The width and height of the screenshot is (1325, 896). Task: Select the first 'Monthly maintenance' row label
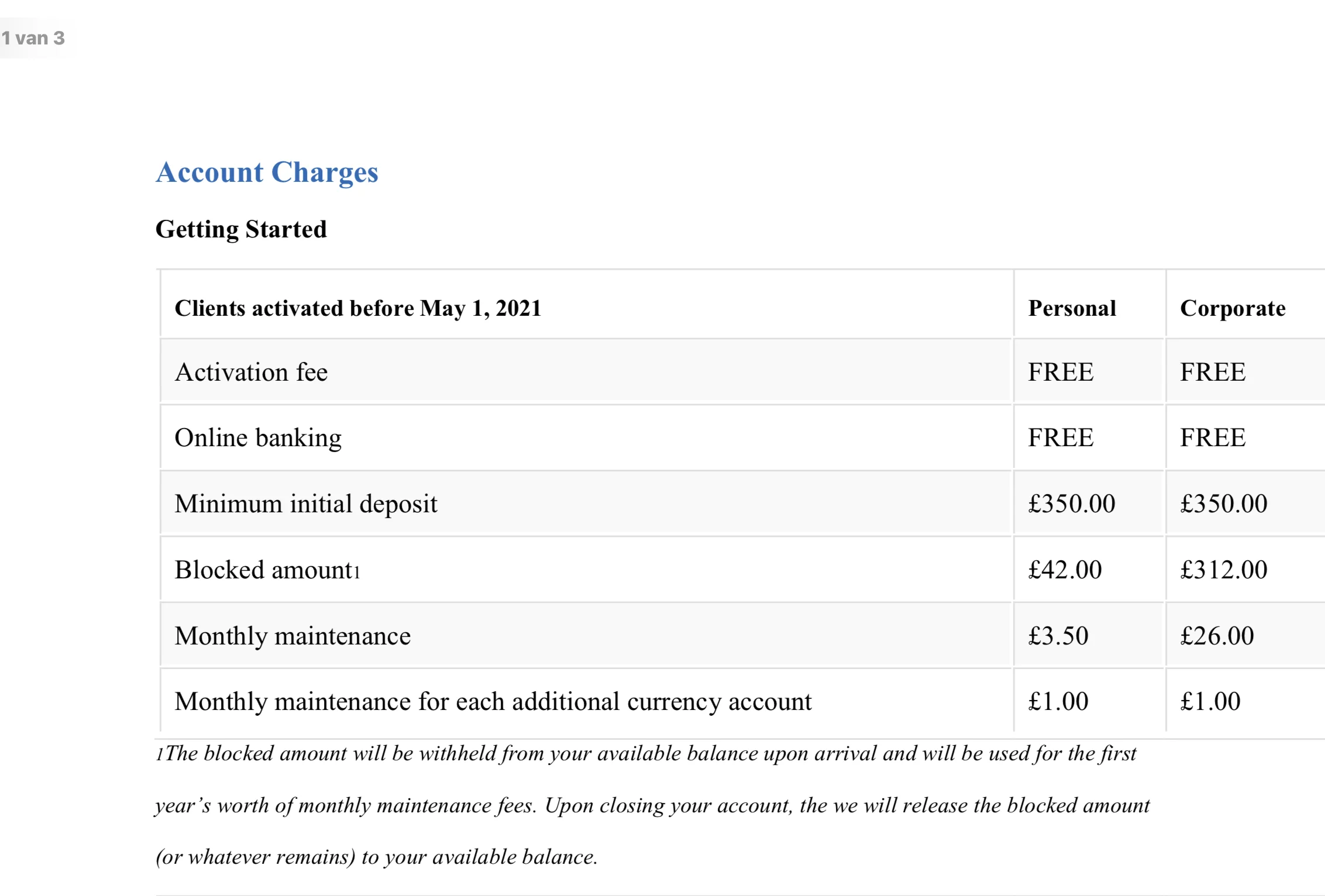coord(292,636)
